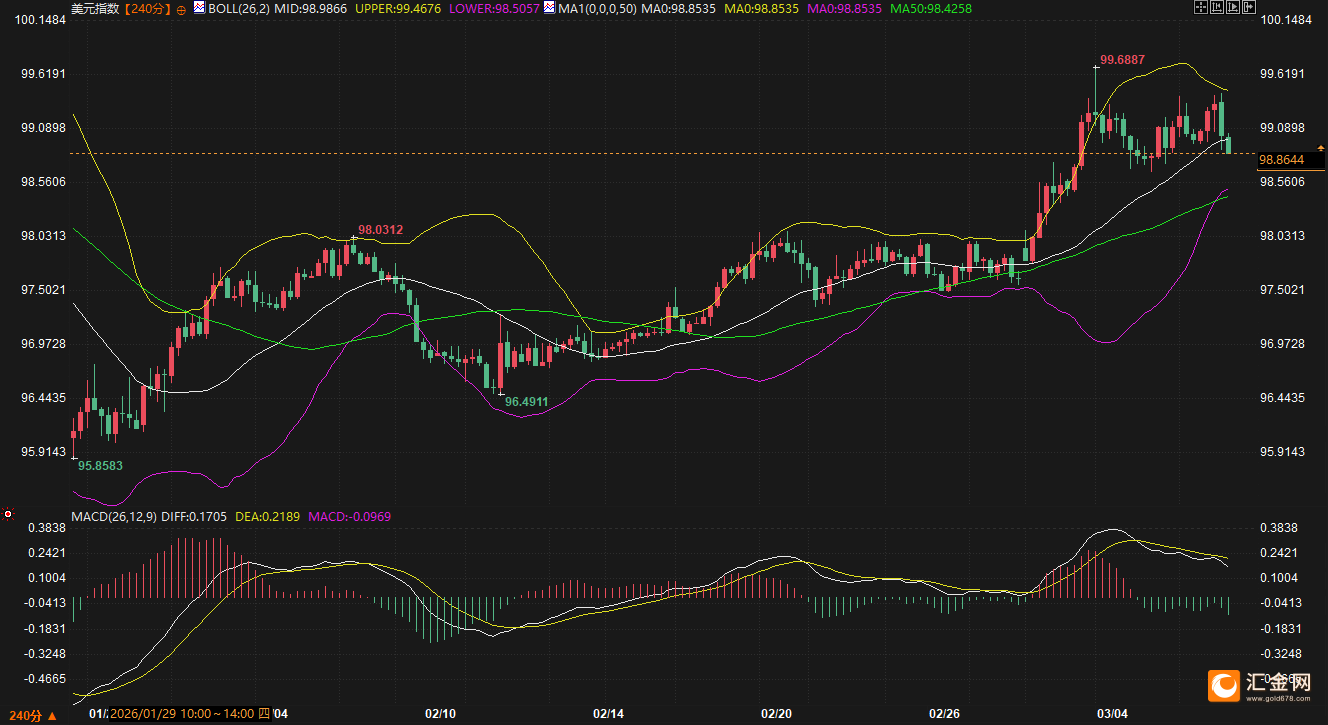Click the MACD(26,12,9) indicator label
This screenshot has height=725, width=1328.
click(x=114, y=516)
